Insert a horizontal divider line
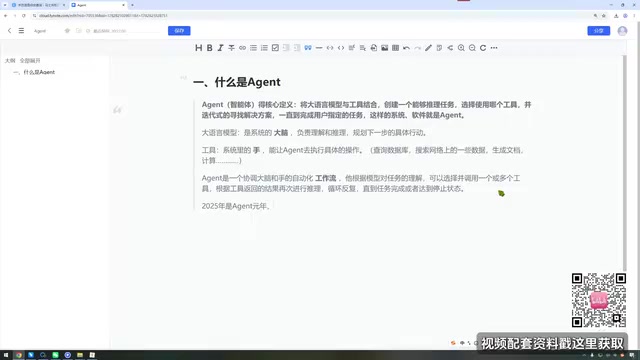This screenshot has width=640, height=360. point(319,48)
